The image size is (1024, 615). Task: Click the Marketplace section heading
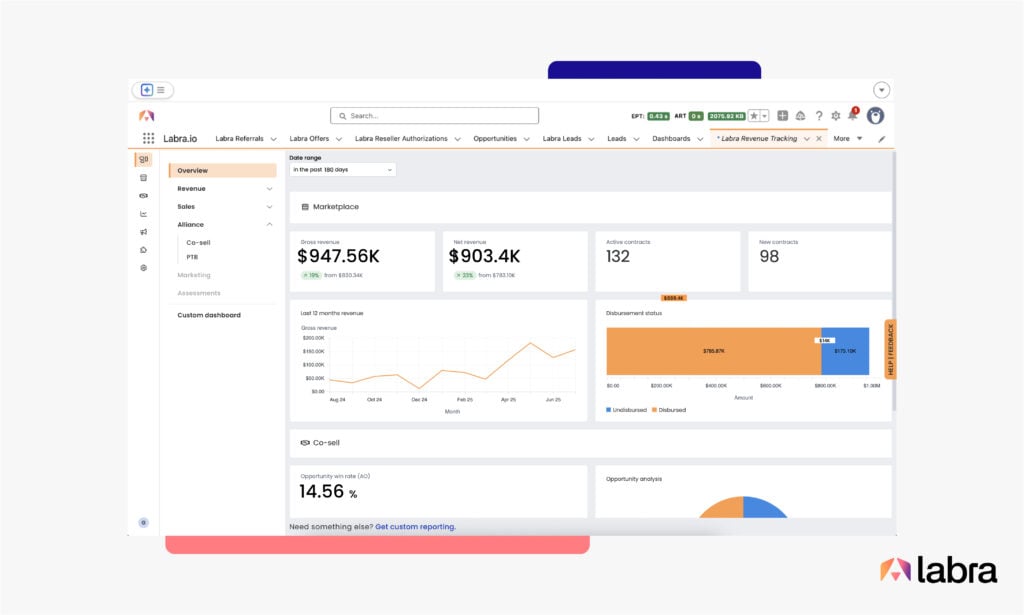tap(336, 207)
